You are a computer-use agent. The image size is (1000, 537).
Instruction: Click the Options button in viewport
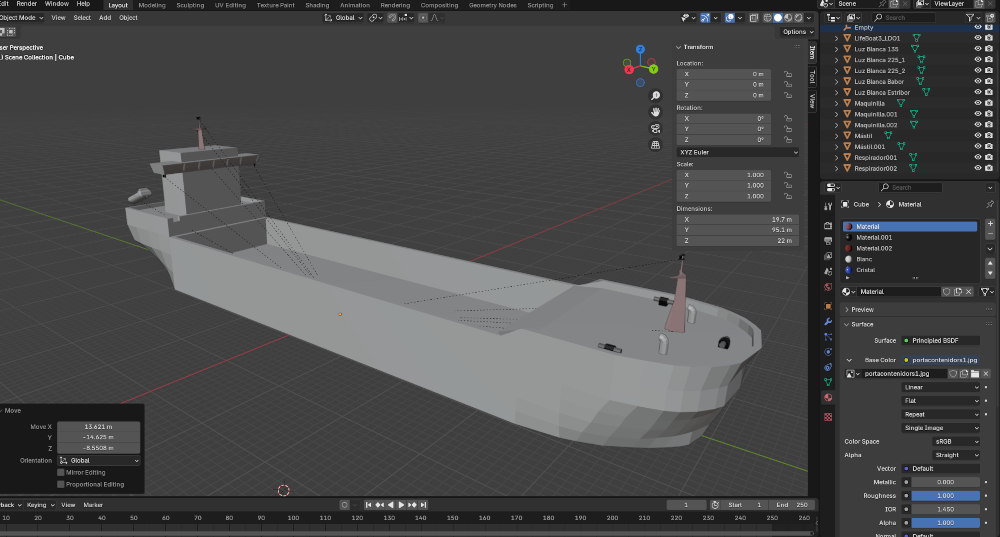pyautogui.click(x=797, y=32)
